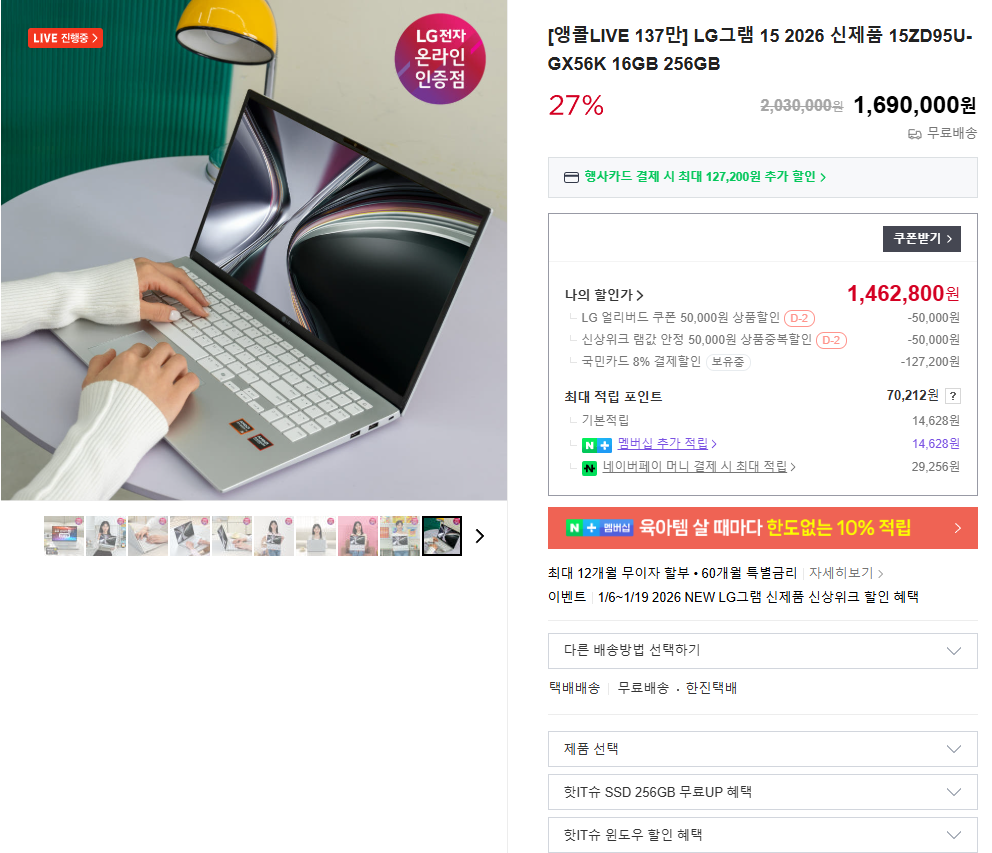Click the green Naver Pay N icon
Screen dimensions: 992x853
click(589, 468)
